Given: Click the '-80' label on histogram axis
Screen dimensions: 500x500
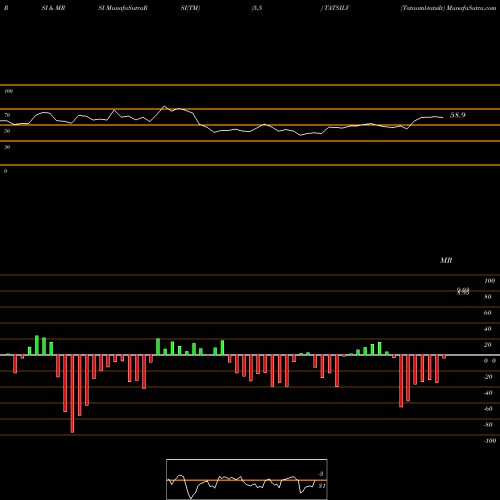Looking at the screenshot, I should 488,425.
